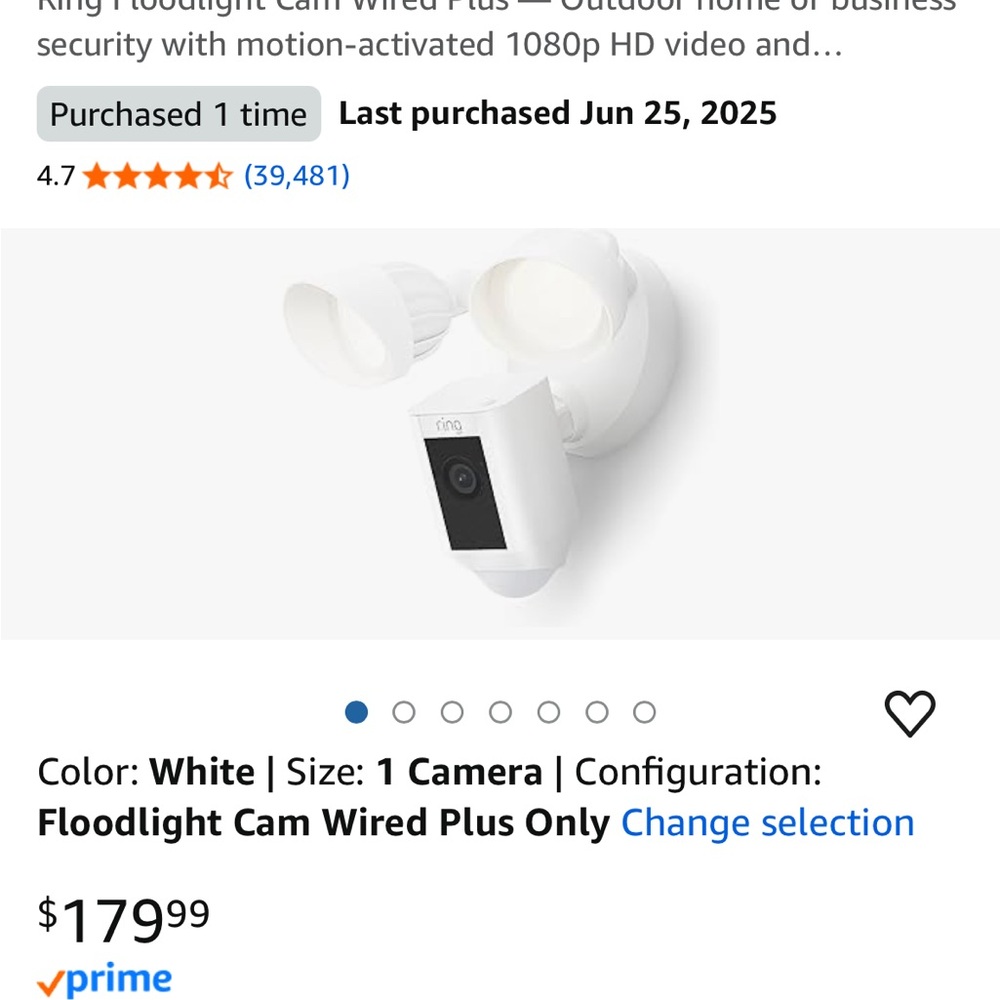Click the orange star rating icons
Image resolution: width=1000 pixels, height=1000 pixels.
point(155,175)
